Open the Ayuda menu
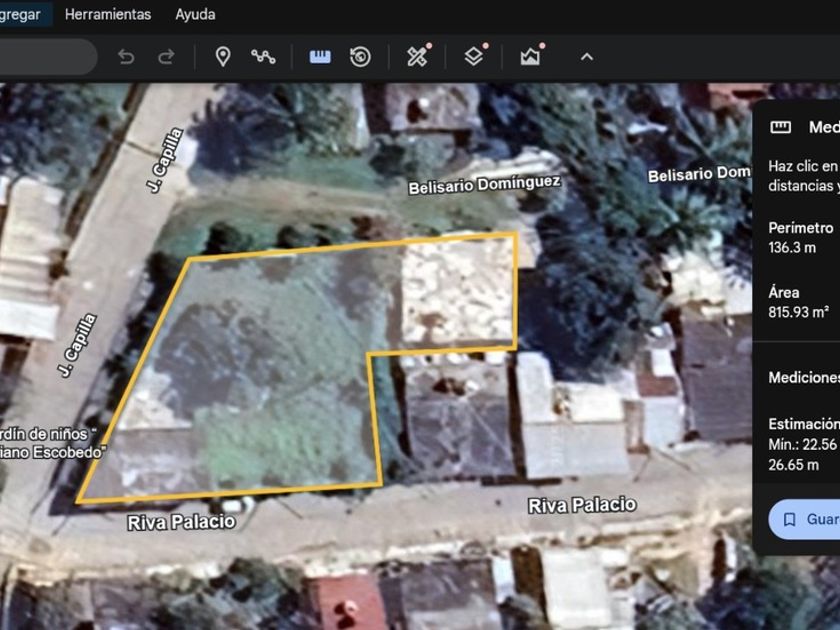 click(x=195, y=14)
